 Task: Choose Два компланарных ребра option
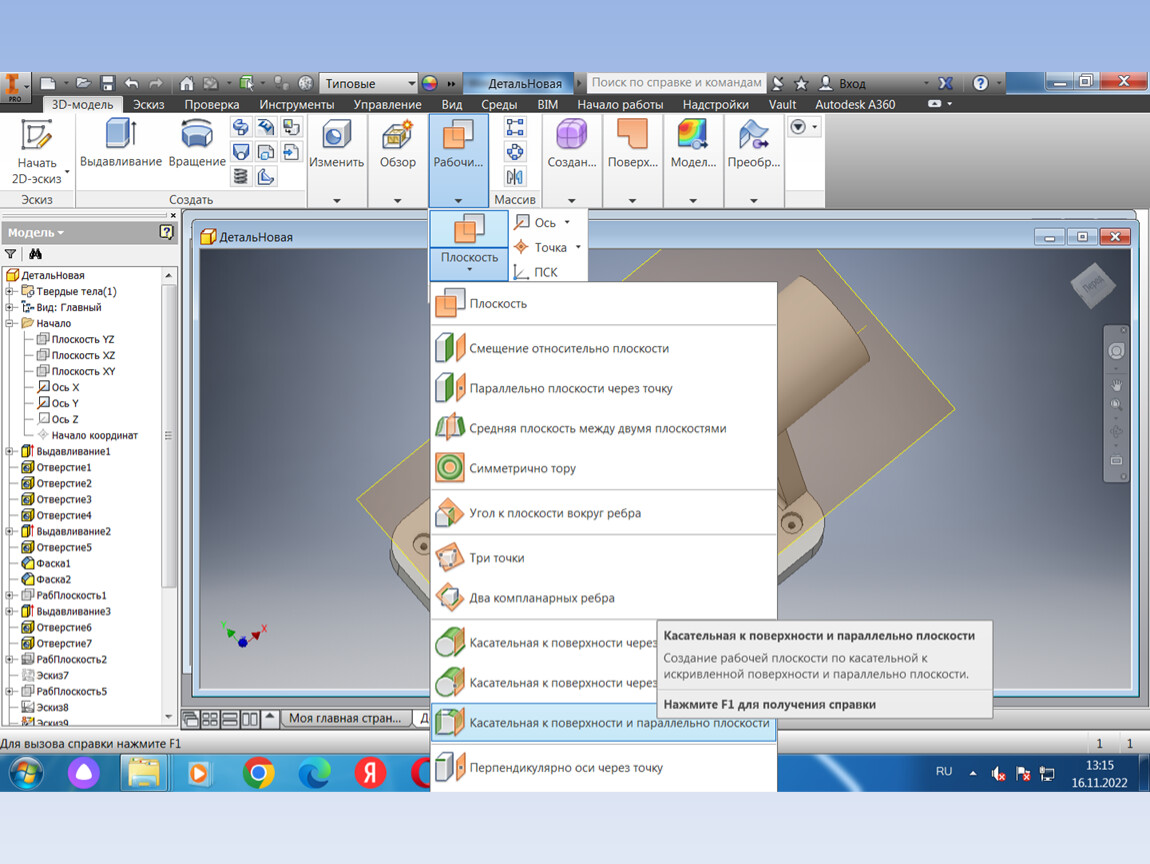(604, 598)
